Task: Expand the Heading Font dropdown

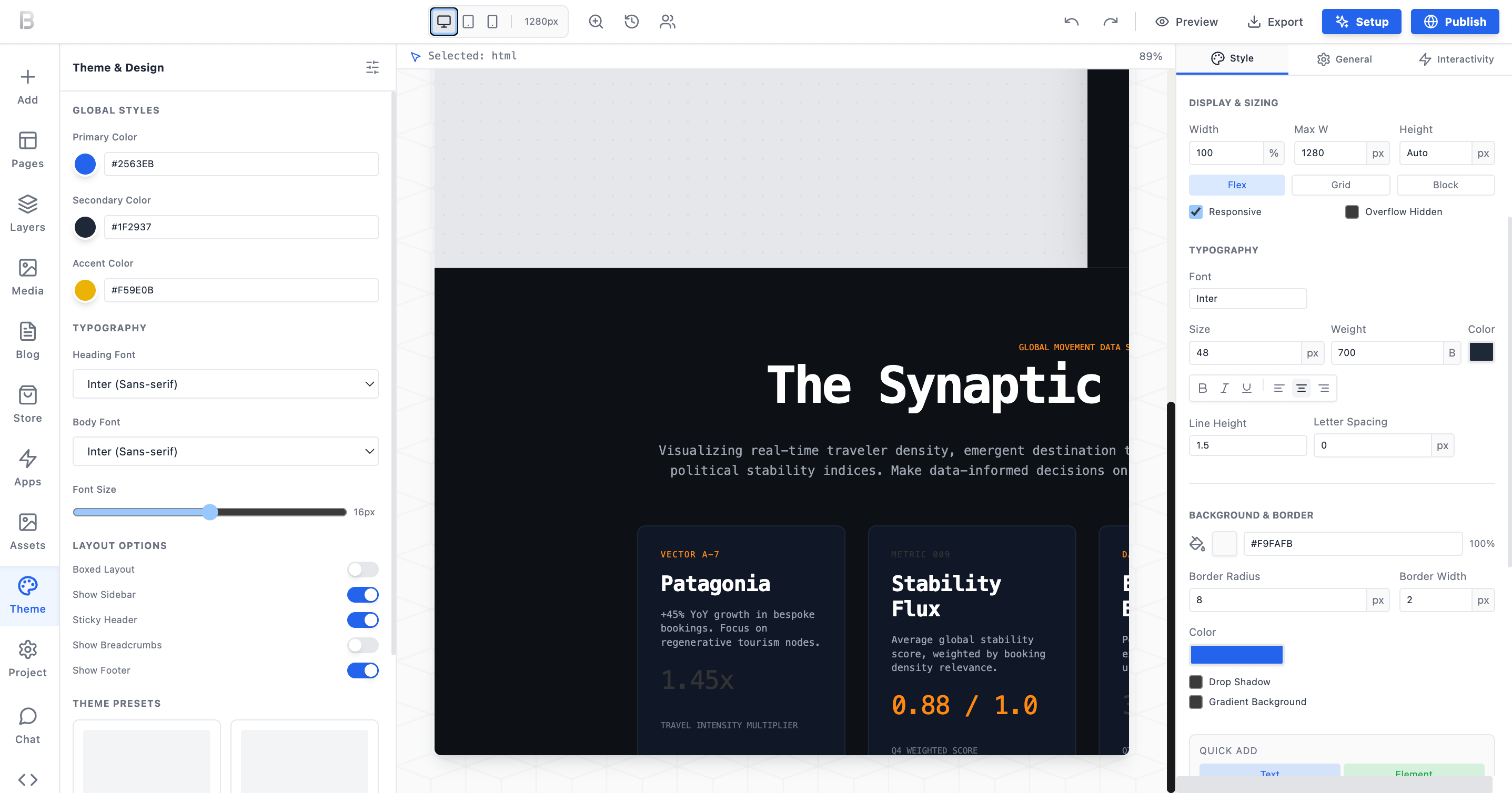Action: (225, 384)
